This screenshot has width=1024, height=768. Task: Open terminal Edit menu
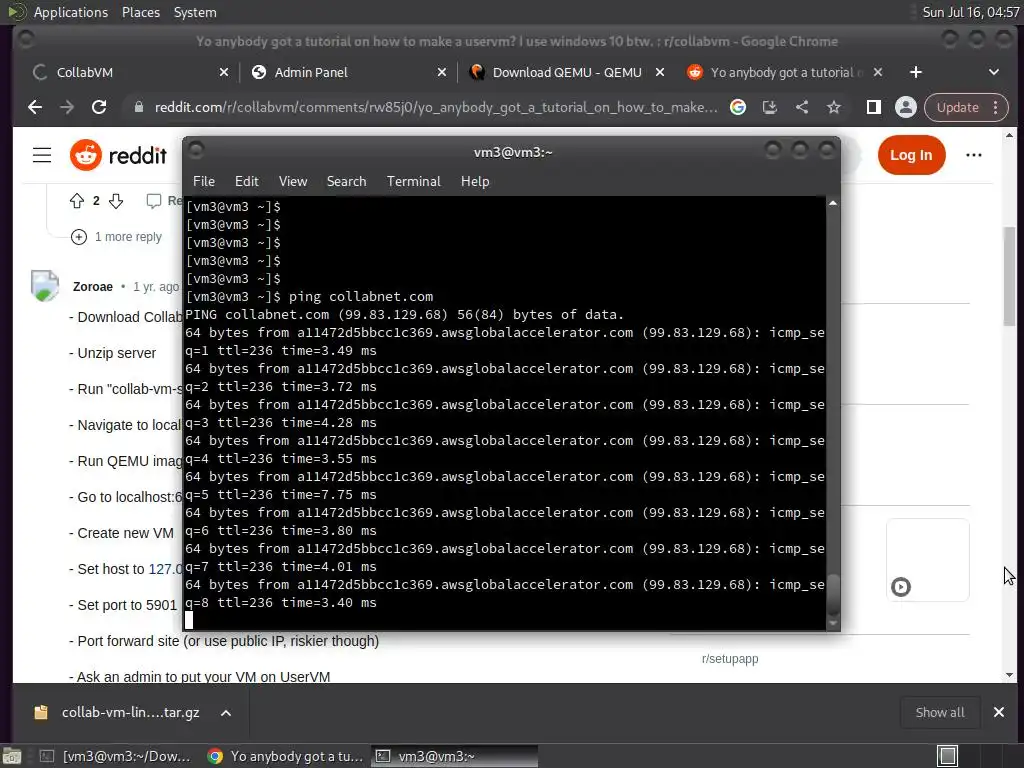[247, 182]
